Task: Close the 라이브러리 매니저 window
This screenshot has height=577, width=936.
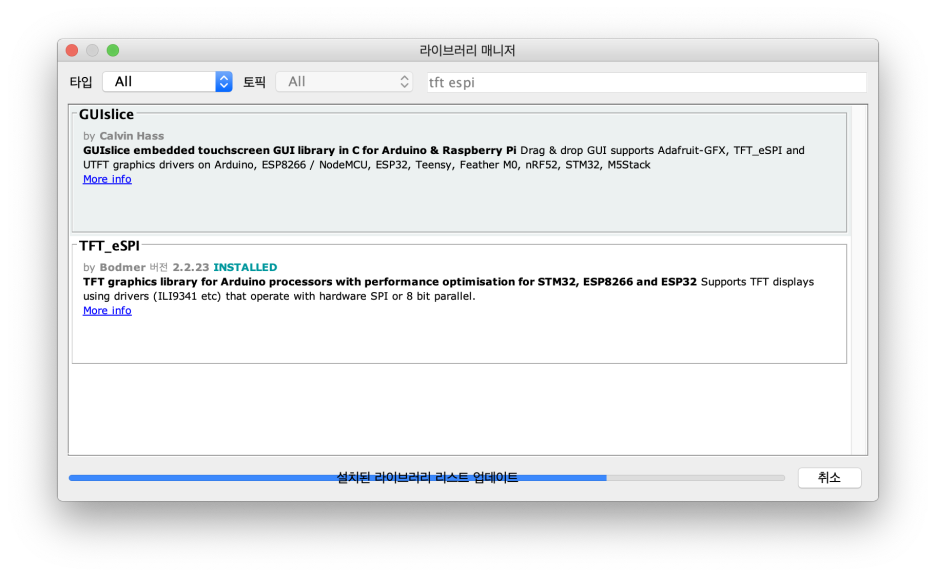Action: 72,50
